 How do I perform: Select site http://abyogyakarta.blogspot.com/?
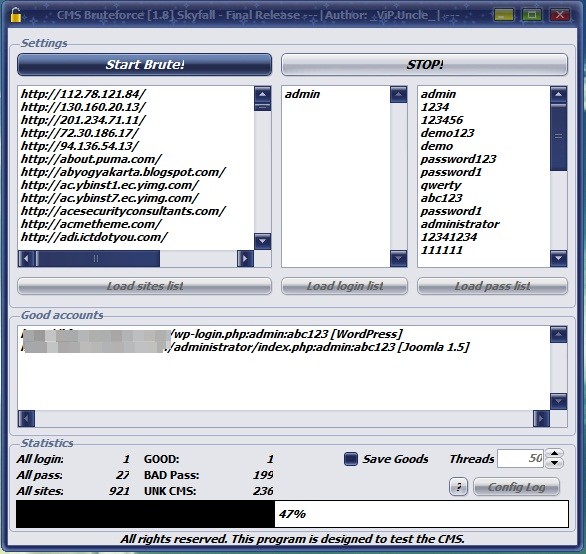[123, 172]
